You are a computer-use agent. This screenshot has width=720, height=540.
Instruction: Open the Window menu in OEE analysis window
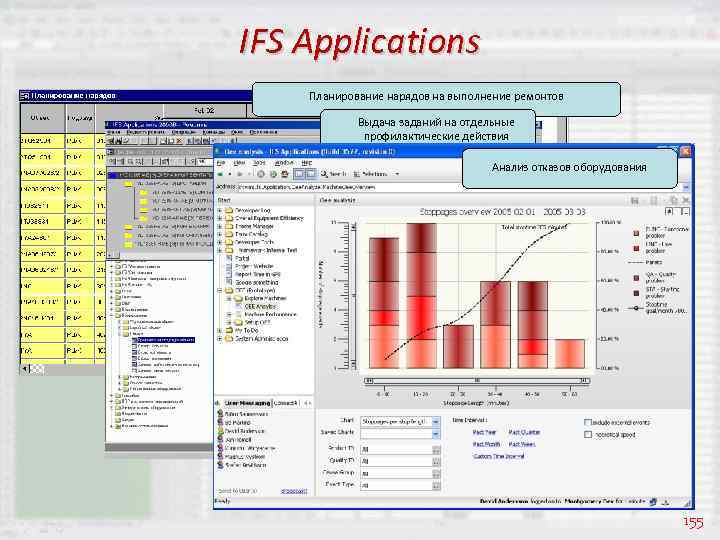tap(284, 163)
